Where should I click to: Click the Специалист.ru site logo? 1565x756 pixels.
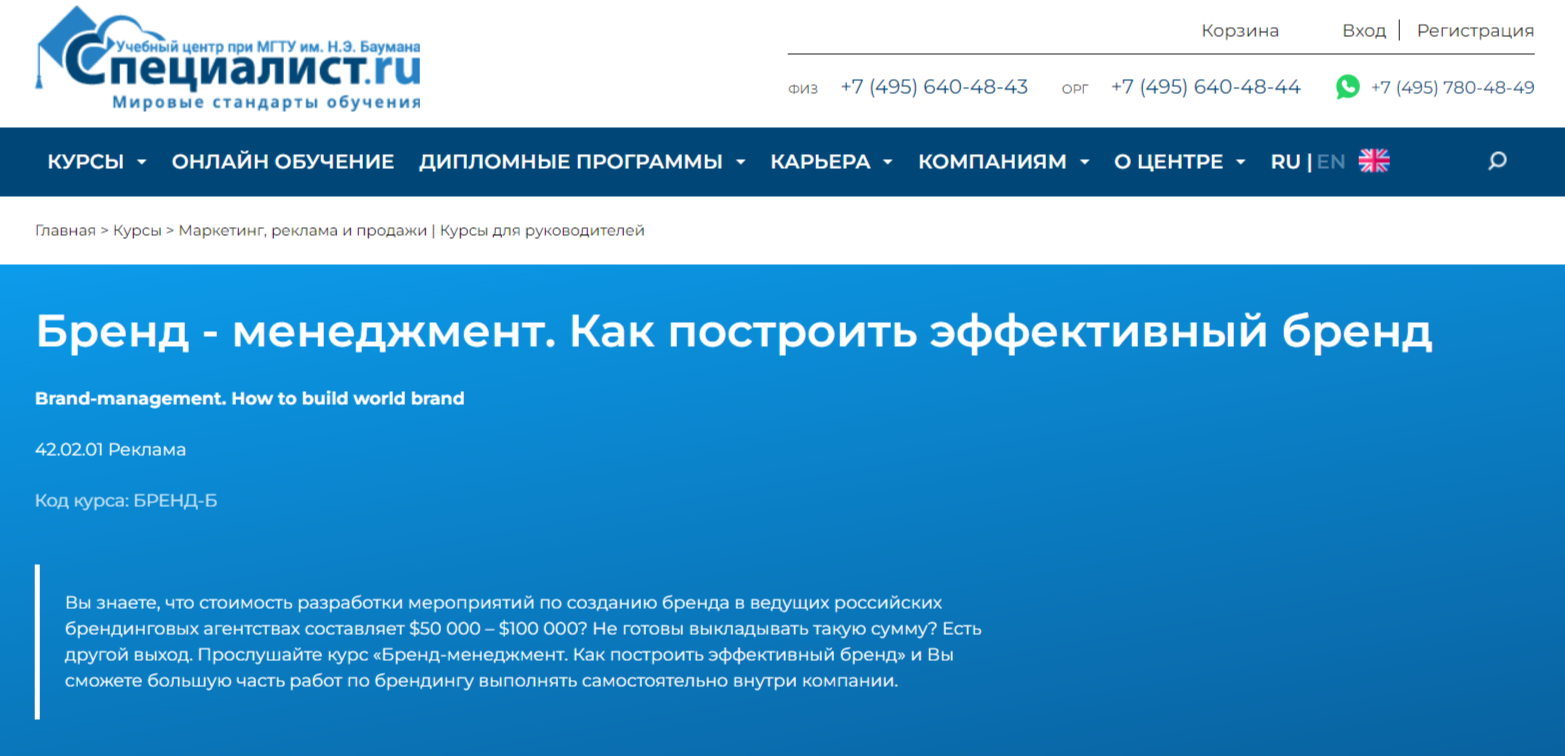[x=228, y=61]
